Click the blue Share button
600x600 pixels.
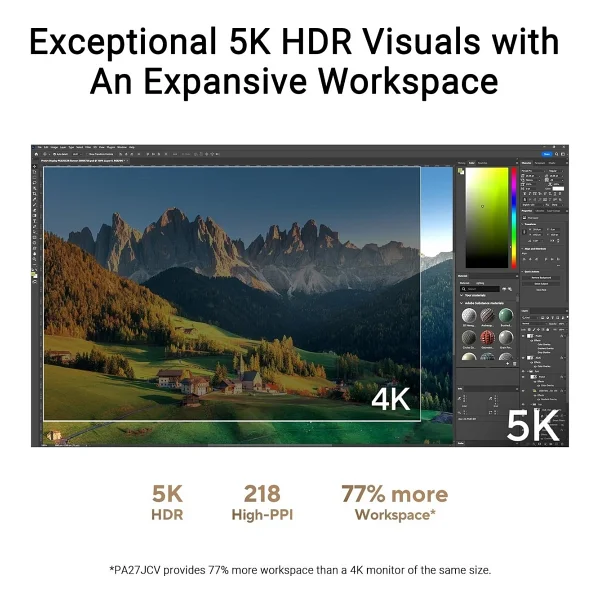547,154
